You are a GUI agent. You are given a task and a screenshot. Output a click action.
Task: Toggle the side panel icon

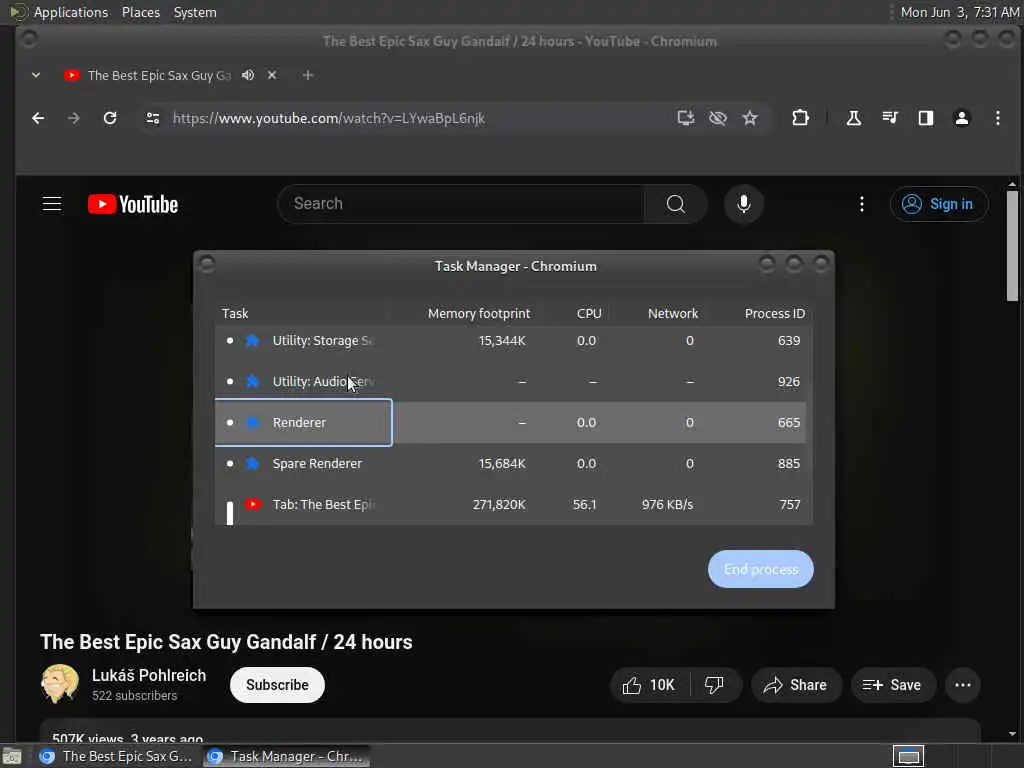(x=925, y=118)
